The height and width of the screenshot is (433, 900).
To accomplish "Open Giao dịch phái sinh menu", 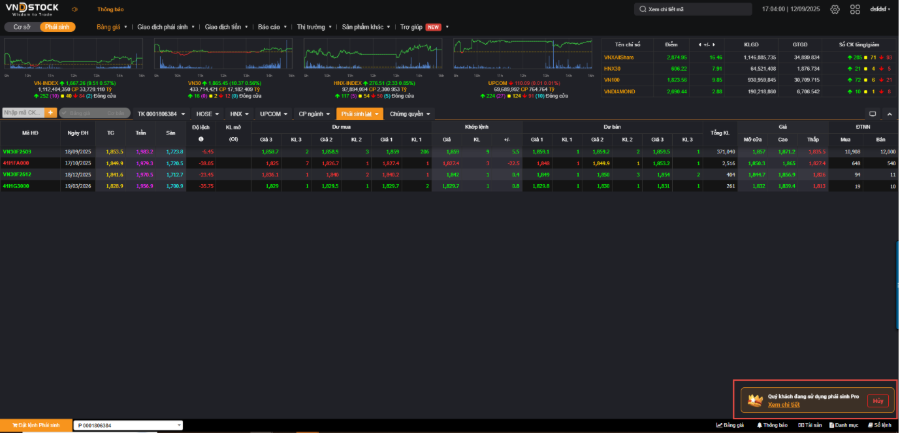I will point(166,27).
